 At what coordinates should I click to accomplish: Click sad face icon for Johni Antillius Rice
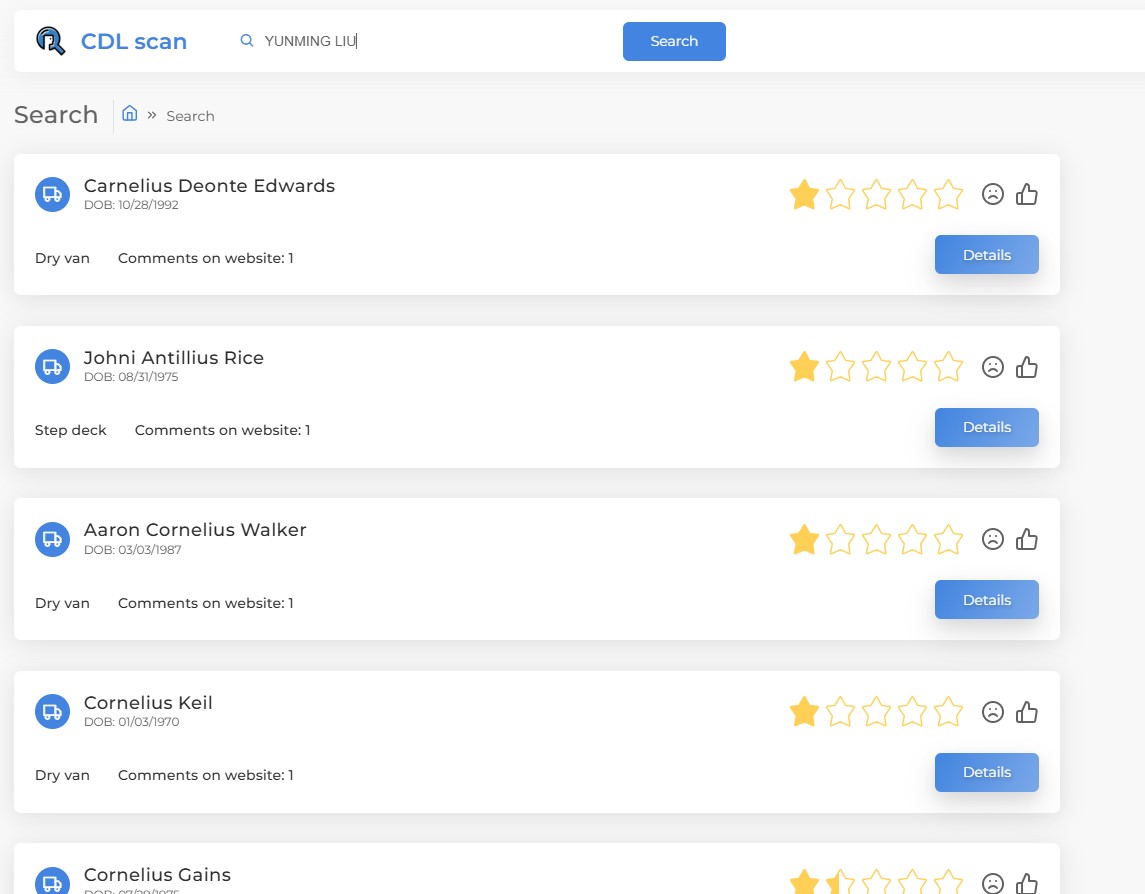click(x=992, y=367)
